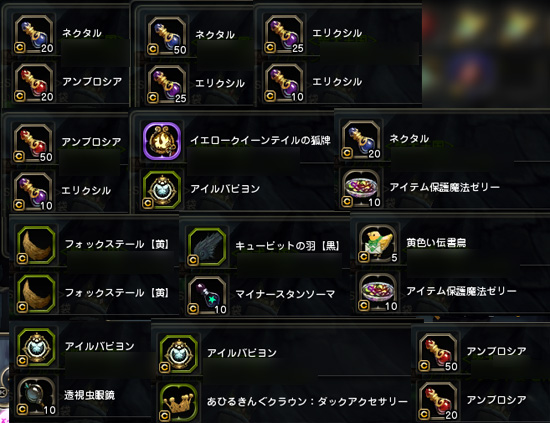Click the エリクシル 10 icon below アンブロシア 50
This screenshot has height=423, width=550.
pos(33,192)
